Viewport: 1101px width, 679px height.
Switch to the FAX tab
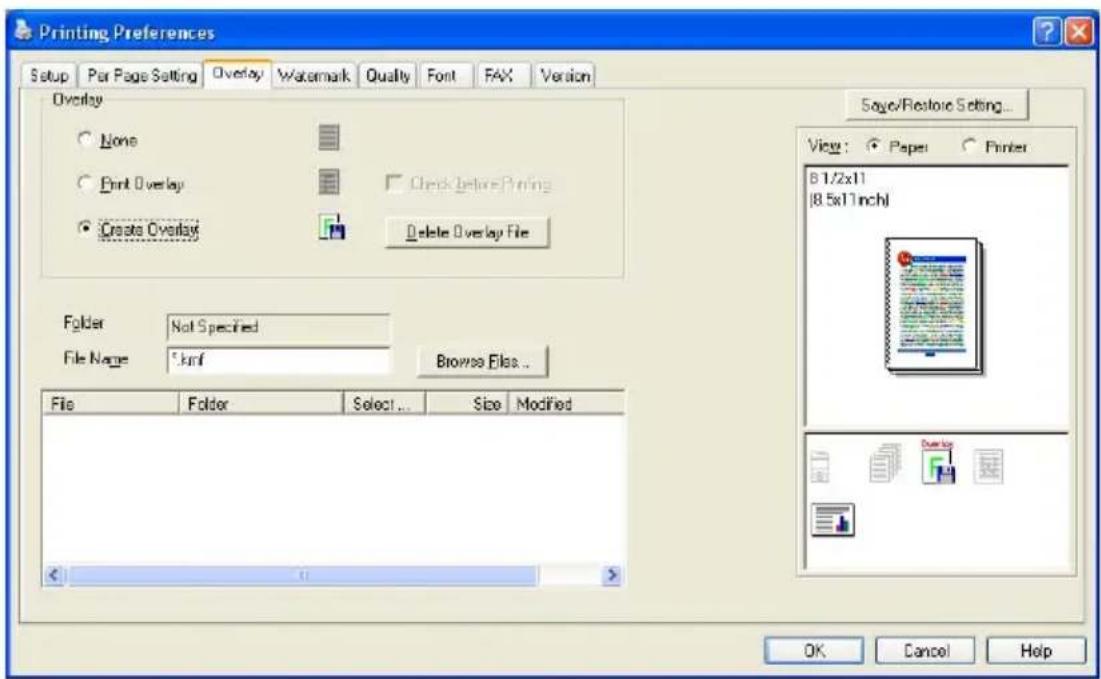[x=499, y=75]
